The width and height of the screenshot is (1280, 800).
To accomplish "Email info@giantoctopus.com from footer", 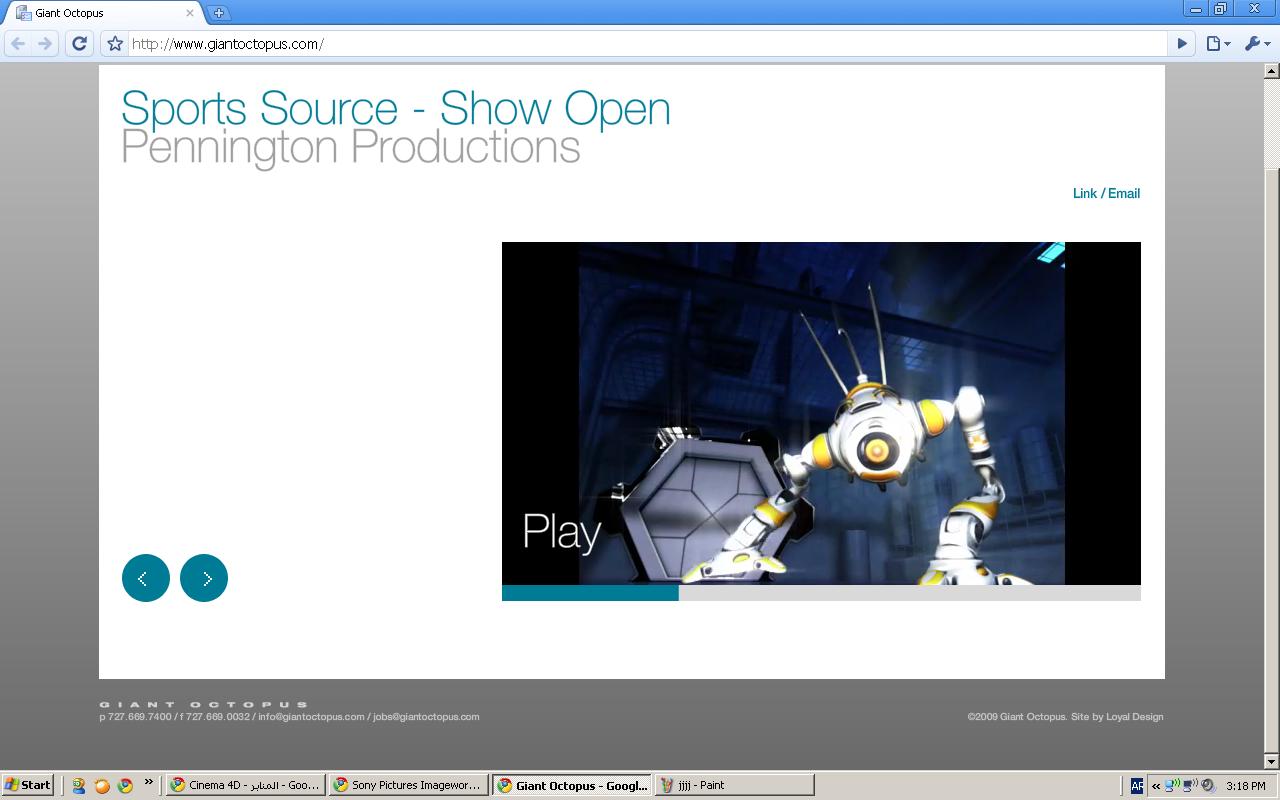I will (x=311, y=716).
